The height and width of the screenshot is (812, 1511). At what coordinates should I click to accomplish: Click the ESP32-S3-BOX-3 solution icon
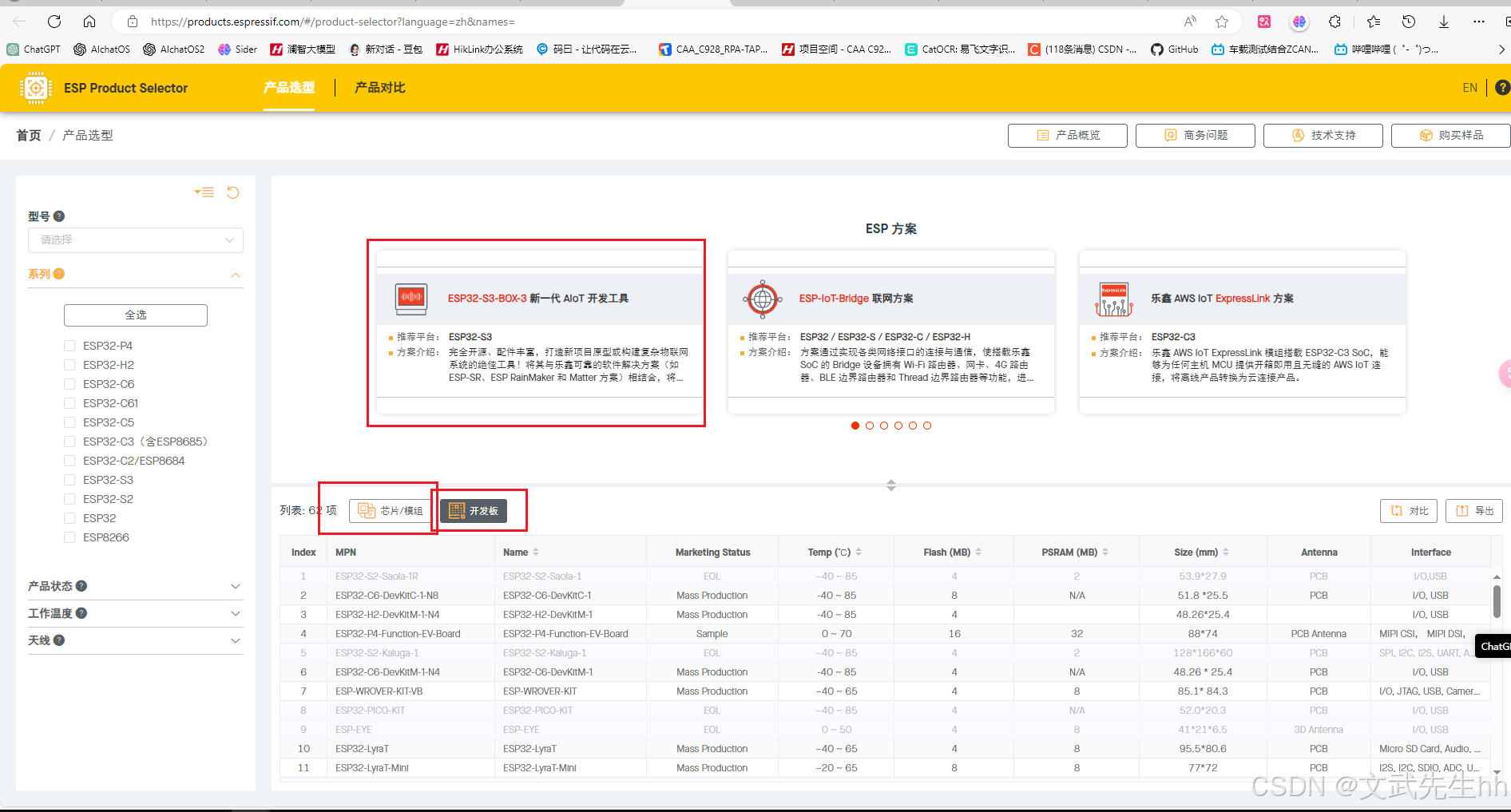point(411,299)
